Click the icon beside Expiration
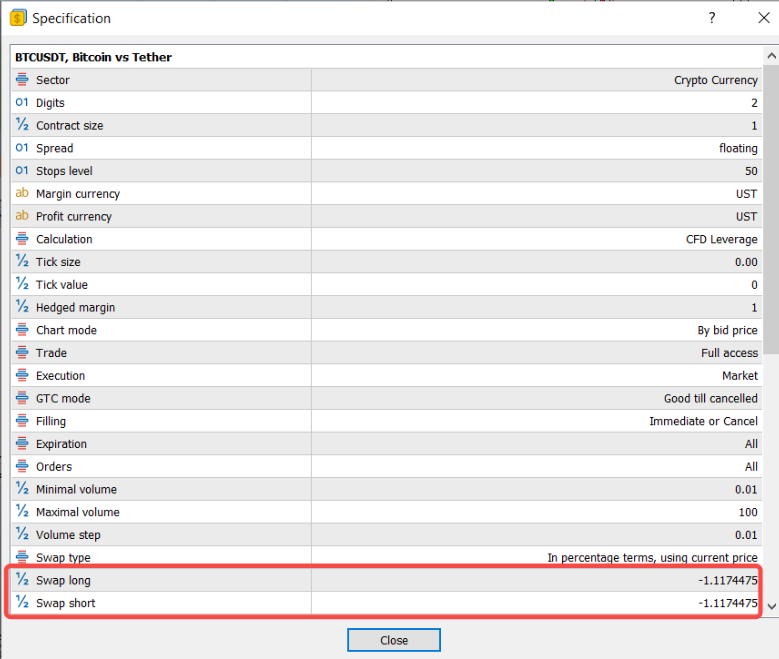779x659 pixels. point(22,443)
